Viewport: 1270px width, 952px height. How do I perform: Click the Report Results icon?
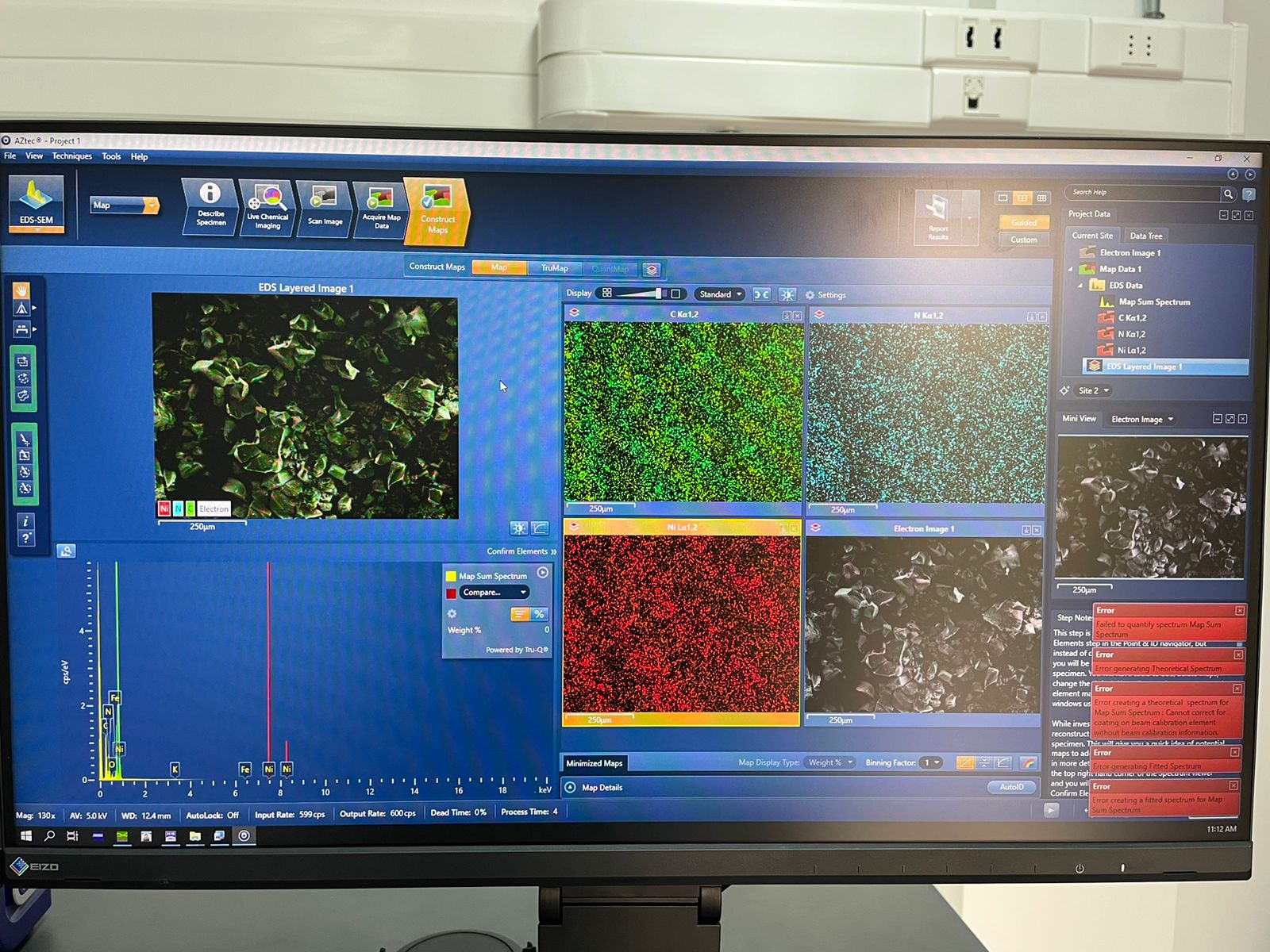(x=937, y=216)
